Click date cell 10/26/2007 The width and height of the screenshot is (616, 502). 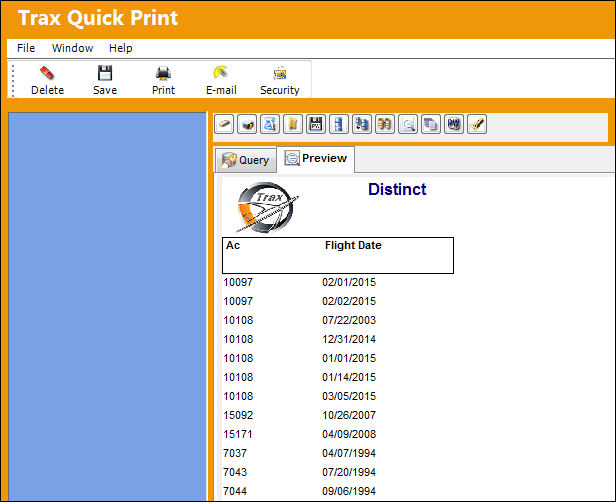349,415
